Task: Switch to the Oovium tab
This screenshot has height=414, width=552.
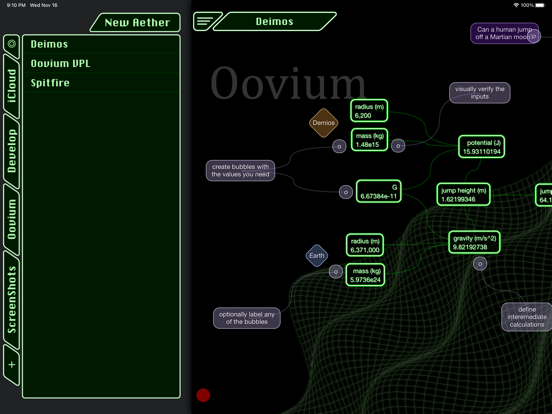Action: pyautogui.click(x=12, y=219)
